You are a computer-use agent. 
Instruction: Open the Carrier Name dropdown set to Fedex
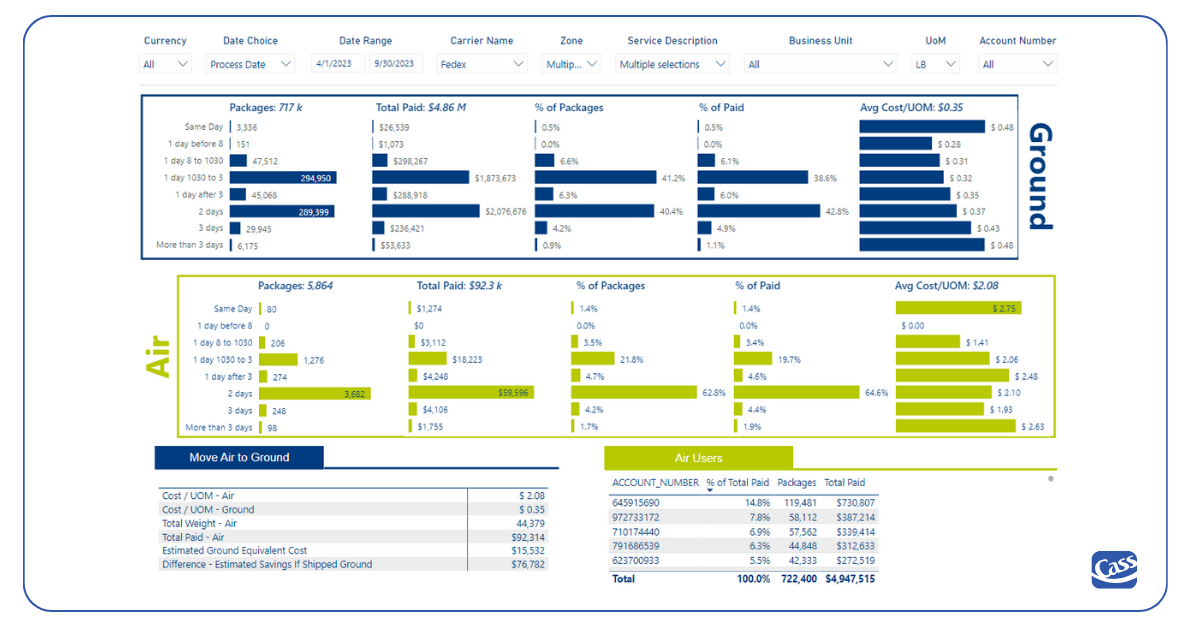click(x=481, y=63)
